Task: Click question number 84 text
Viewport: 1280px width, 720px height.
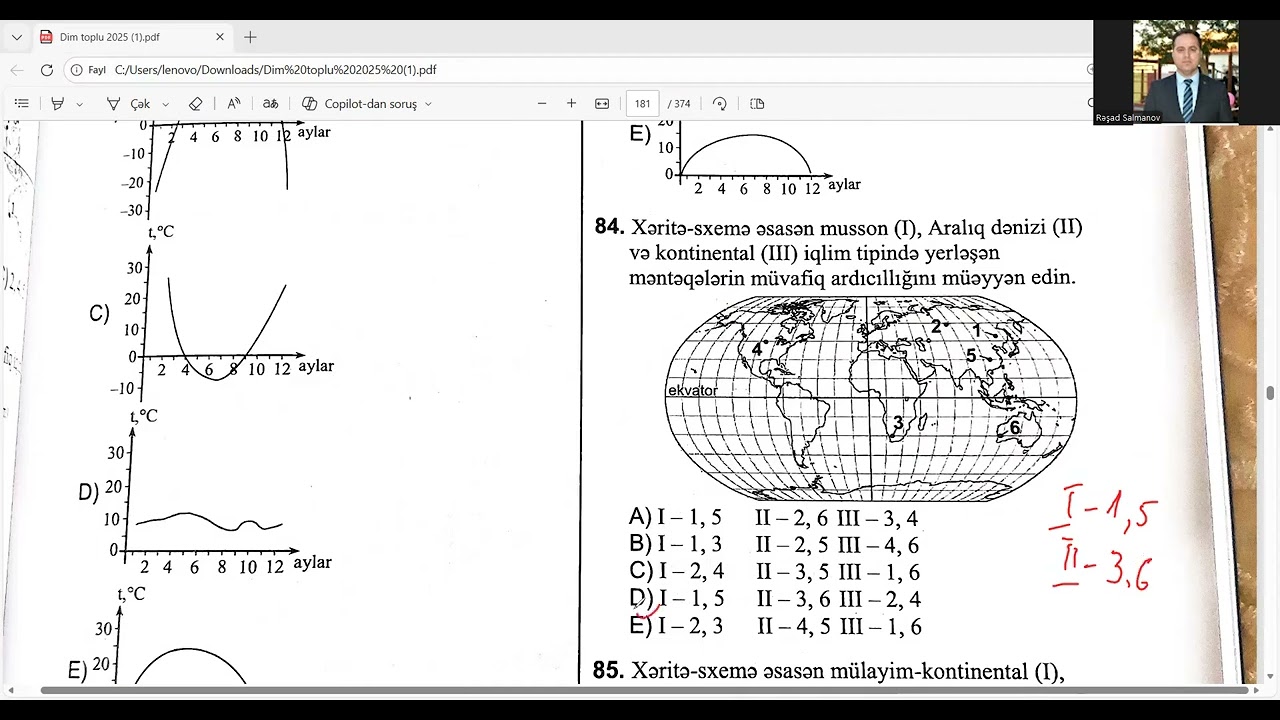Action: [609, 227]
